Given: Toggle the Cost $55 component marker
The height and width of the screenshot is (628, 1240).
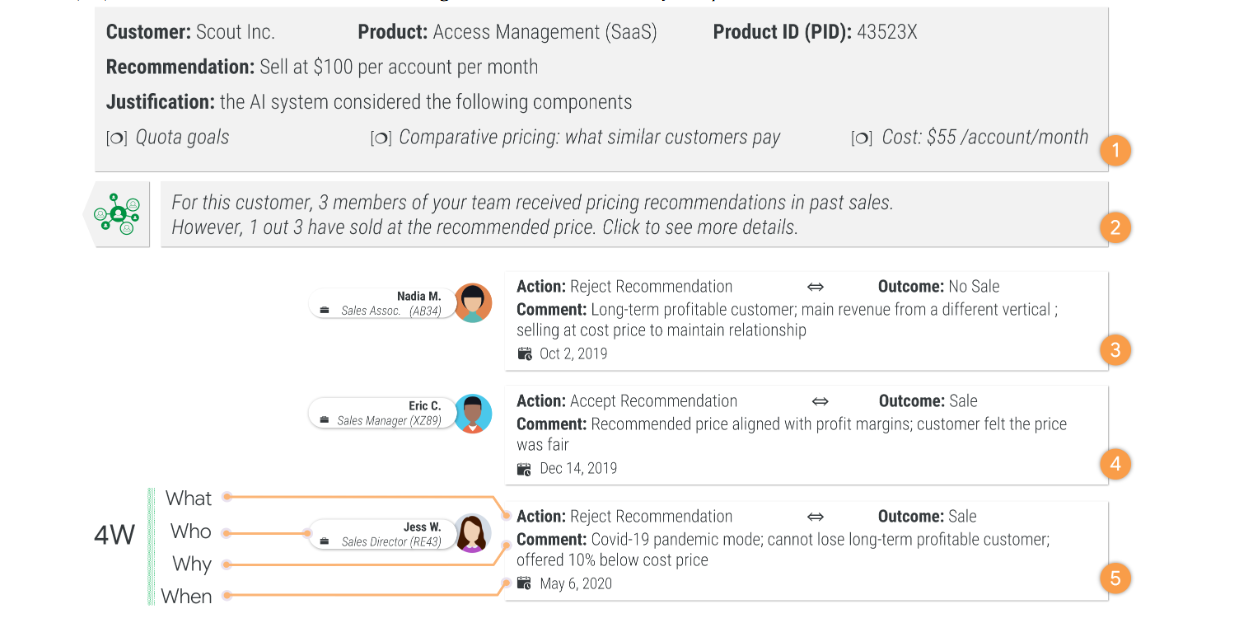Looking at the screenshot, I should [861, 138].
